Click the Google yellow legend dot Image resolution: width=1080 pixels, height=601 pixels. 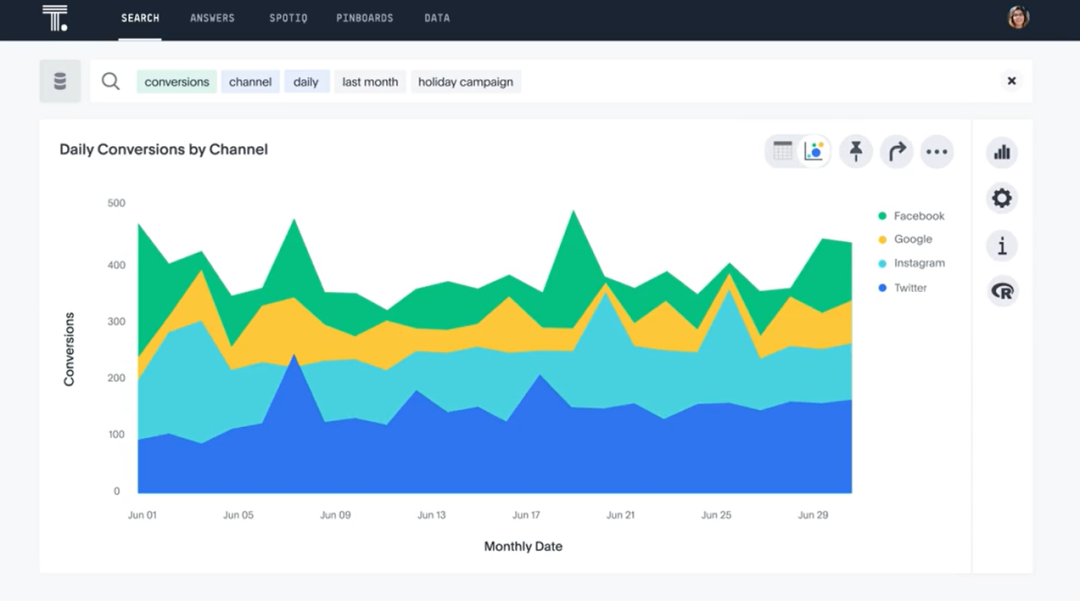point(882,240)
